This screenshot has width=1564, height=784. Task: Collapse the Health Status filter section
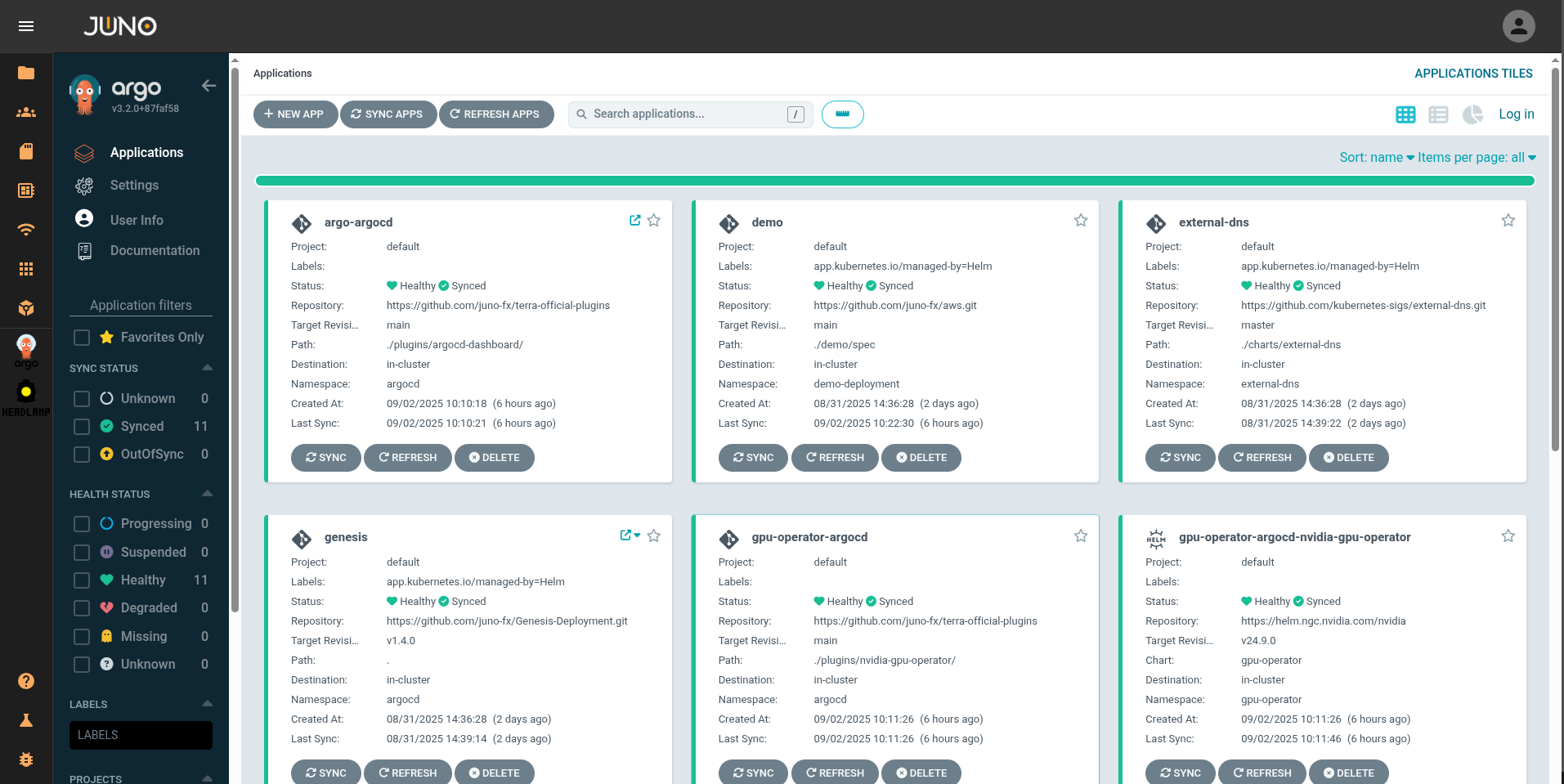click(x=207, y=494)
